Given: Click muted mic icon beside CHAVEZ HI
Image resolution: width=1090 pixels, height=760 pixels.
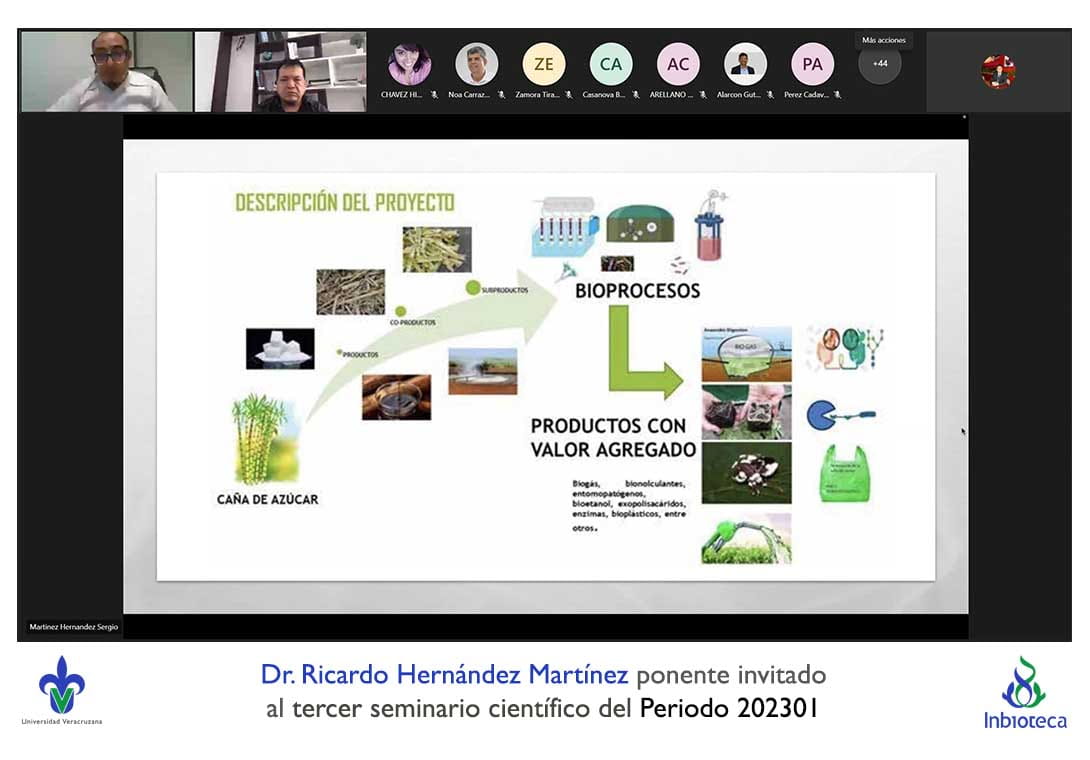Looking at the screenshot, I should click(433, 95).
